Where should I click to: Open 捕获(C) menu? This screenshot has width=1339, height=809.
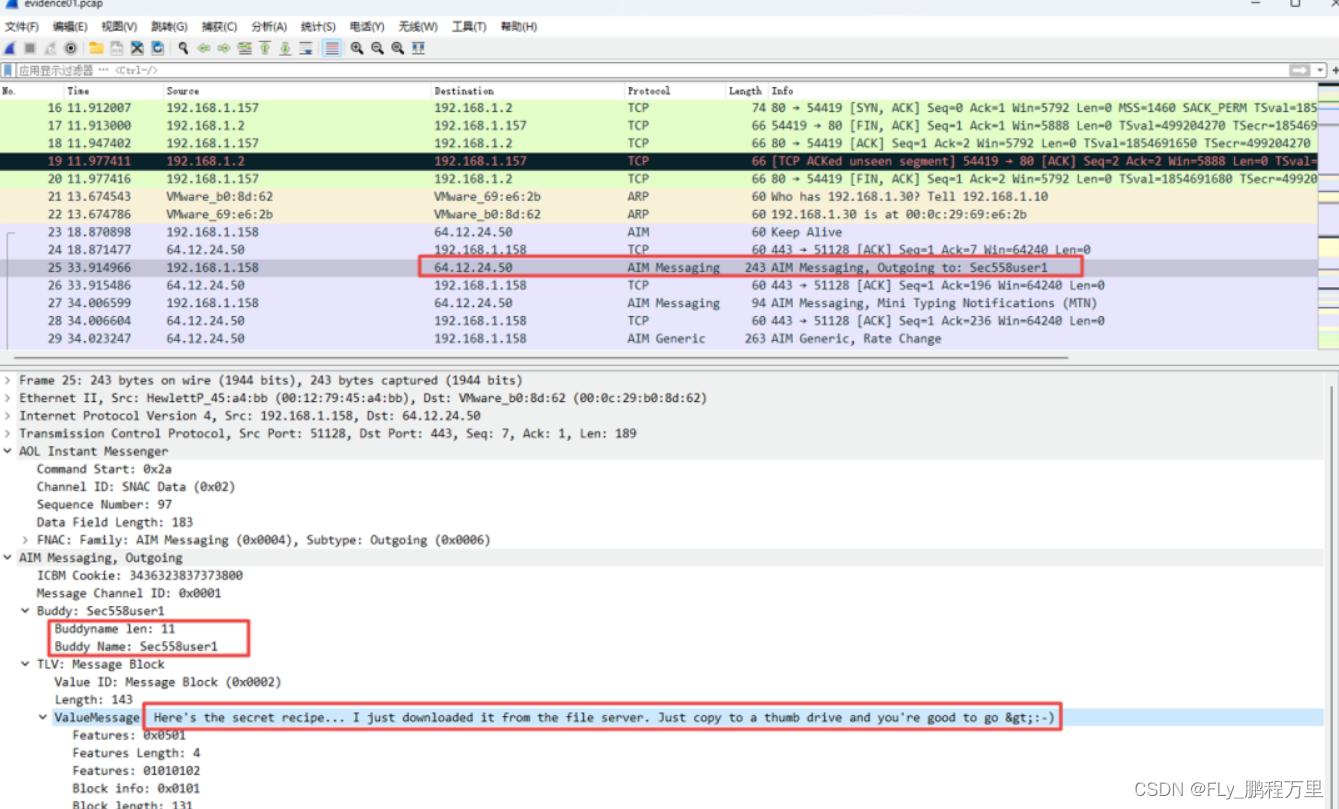click(x=219, y=26)
